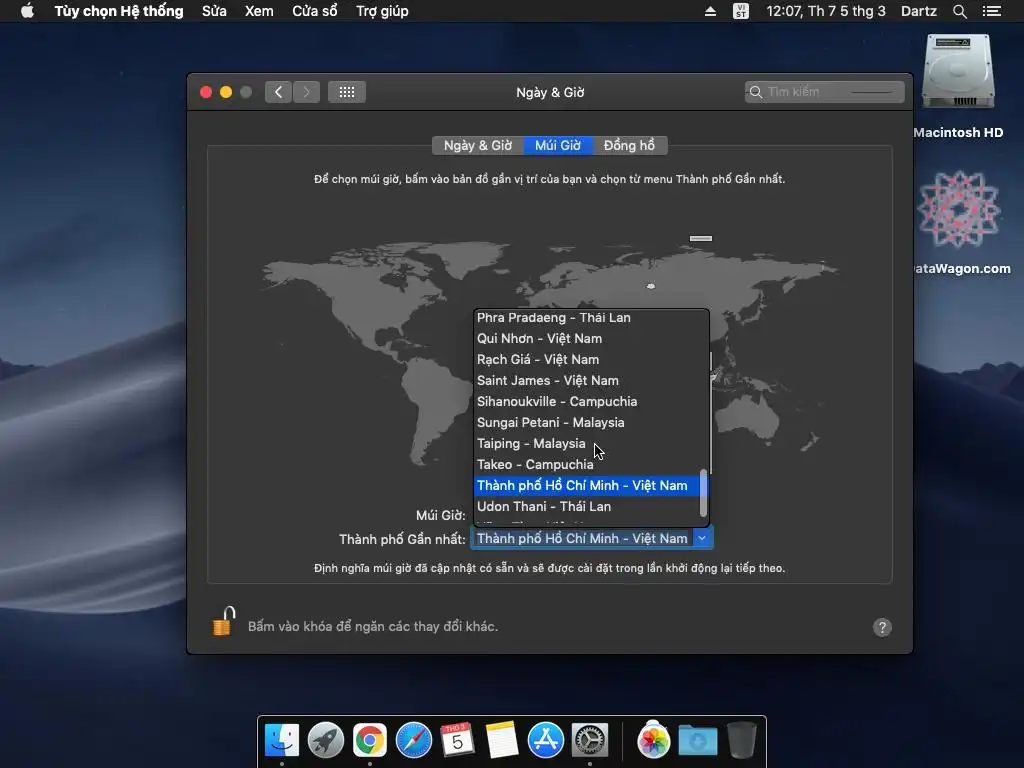Click the lock icon to prevent changes
Image resolution: width=1024 pixels, height=768 pixels.
point(223,621)
